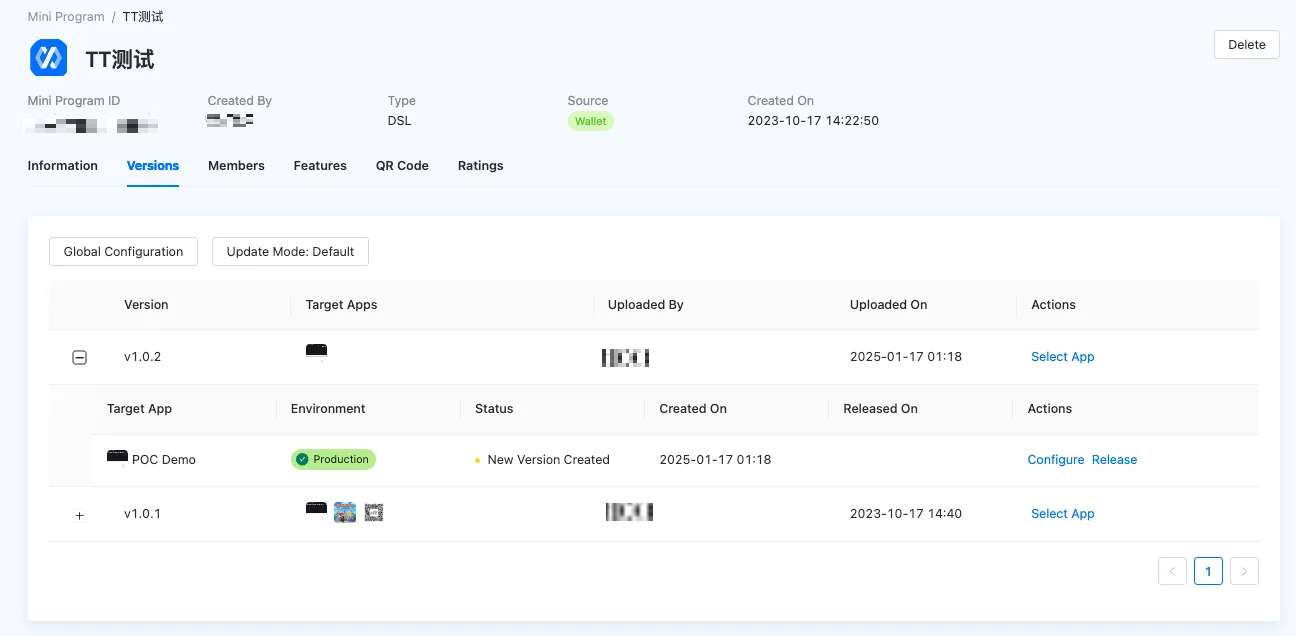Click the Release link for POC Demo
Image resolution: width=1296 pixels, height=636 pixels.
point(1114,460)
